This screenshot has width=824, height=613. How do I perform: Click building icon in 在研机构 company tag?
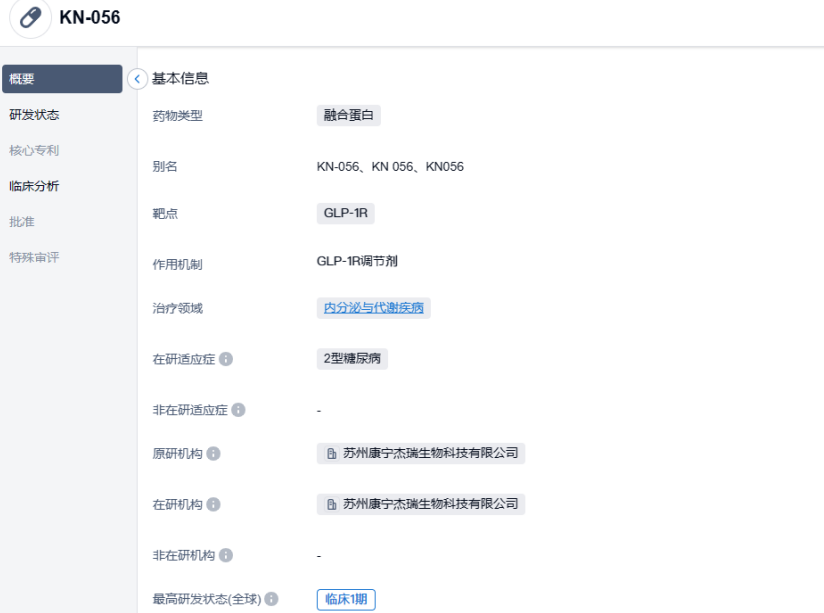pyautogui.click(x=332, y=505)
